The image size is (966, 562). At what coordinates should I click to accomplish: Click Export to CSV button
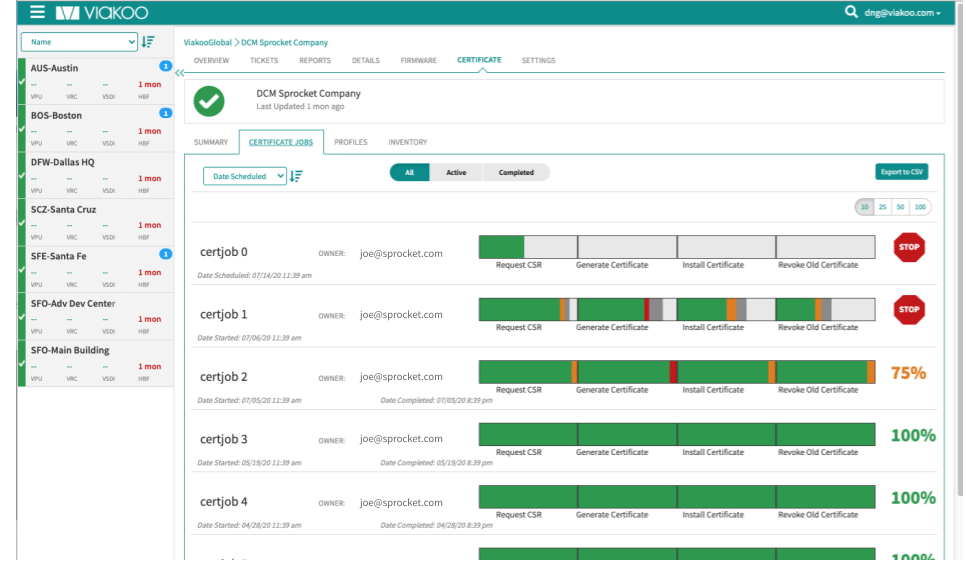point(901,172)
